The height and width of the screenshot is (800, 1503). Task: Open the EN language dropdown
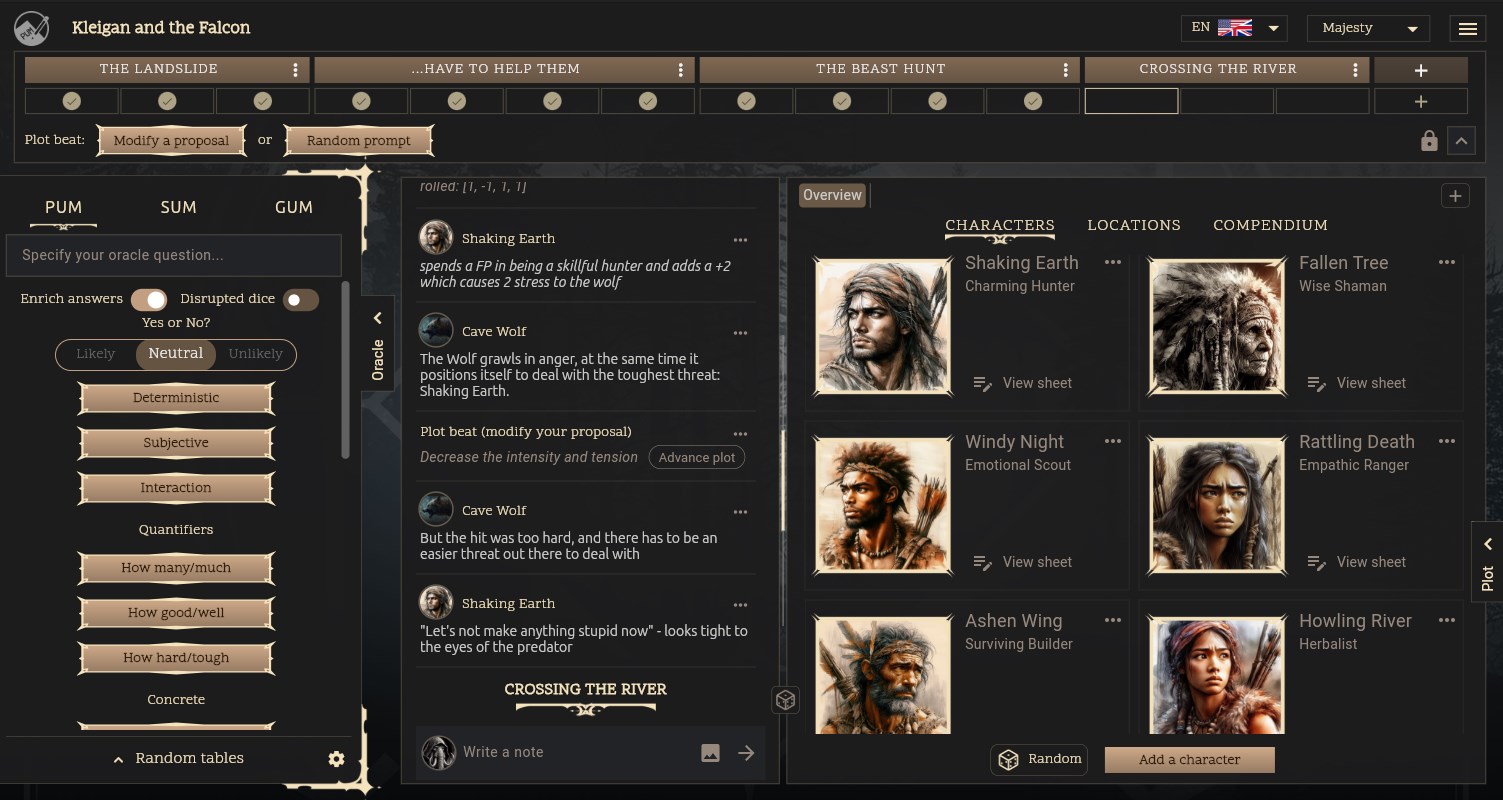[1234, 27]
